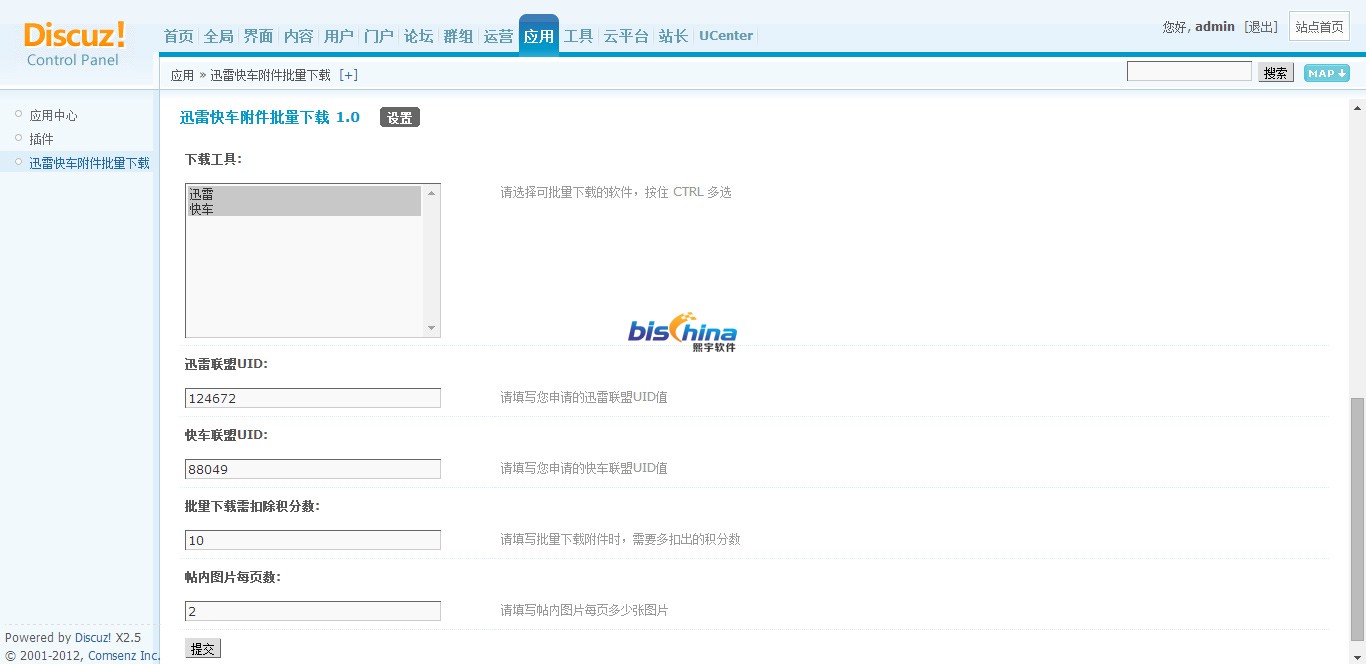Open the 群组 menu tab

point(458,36)
